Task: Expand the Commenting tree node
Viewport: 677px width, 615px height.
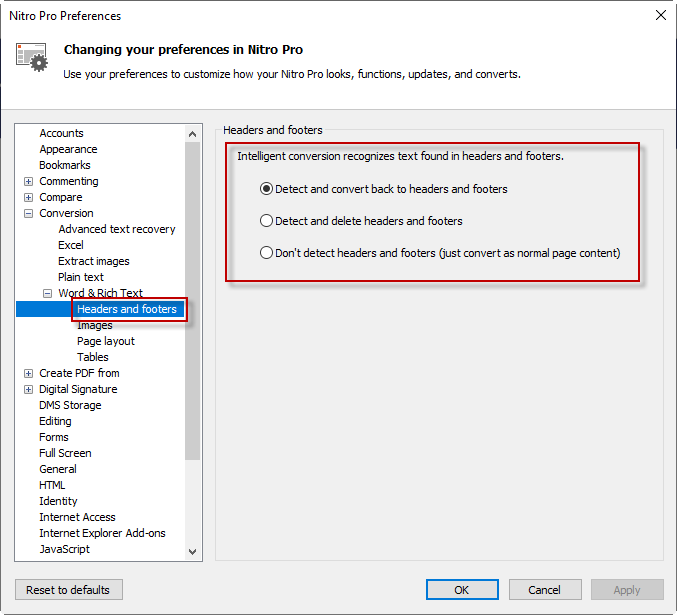Action: point(29,181)
